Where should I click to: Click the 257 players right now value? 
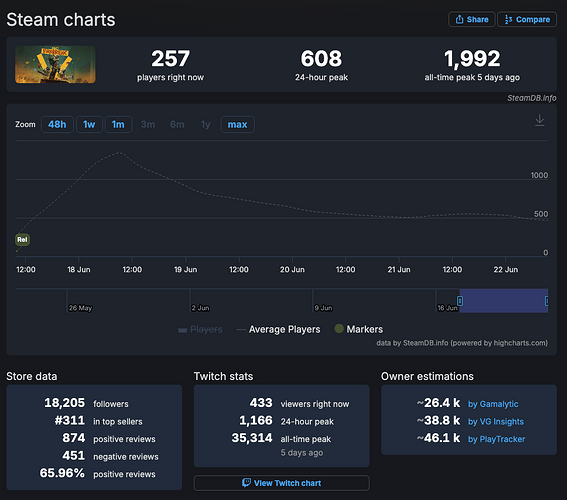(170, 59)
